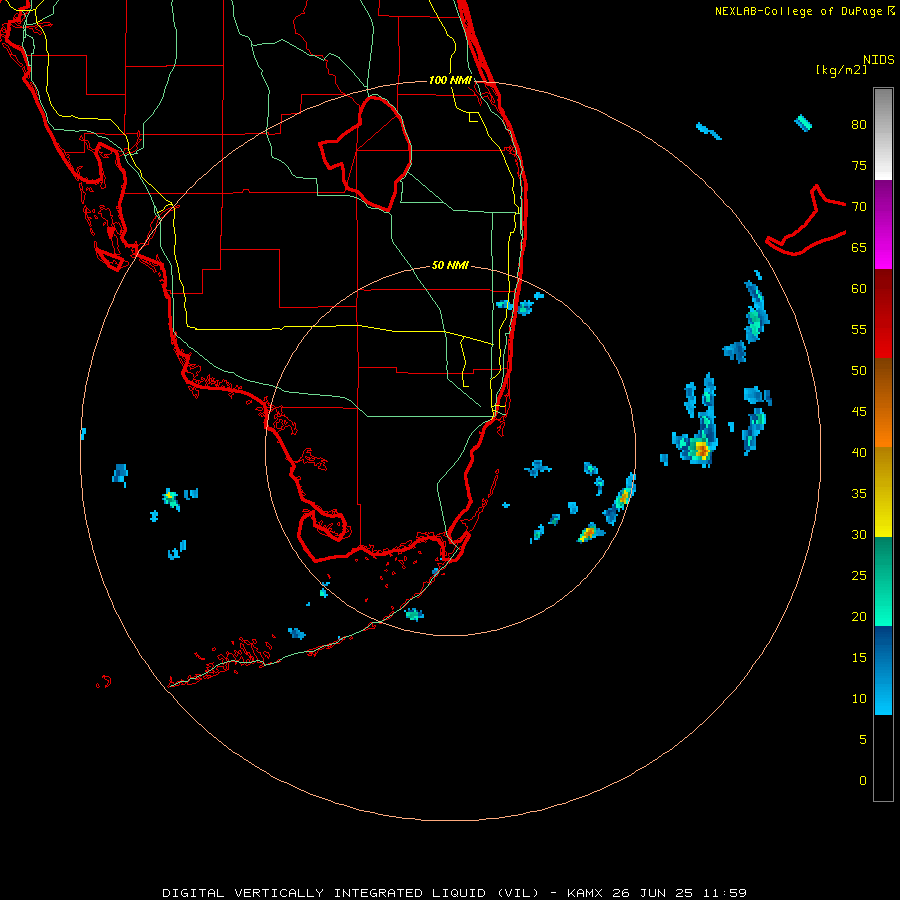Click the 45 value on color scale

pyautogui.click(x=859, y=412)
